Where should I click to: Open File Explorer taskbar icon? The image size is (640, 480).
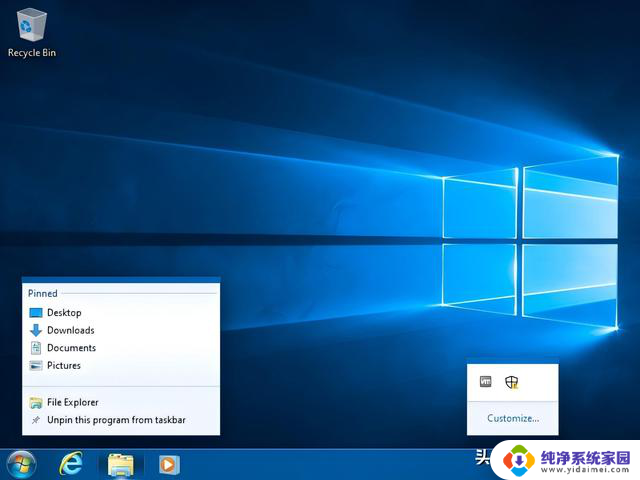pos(120,465)
